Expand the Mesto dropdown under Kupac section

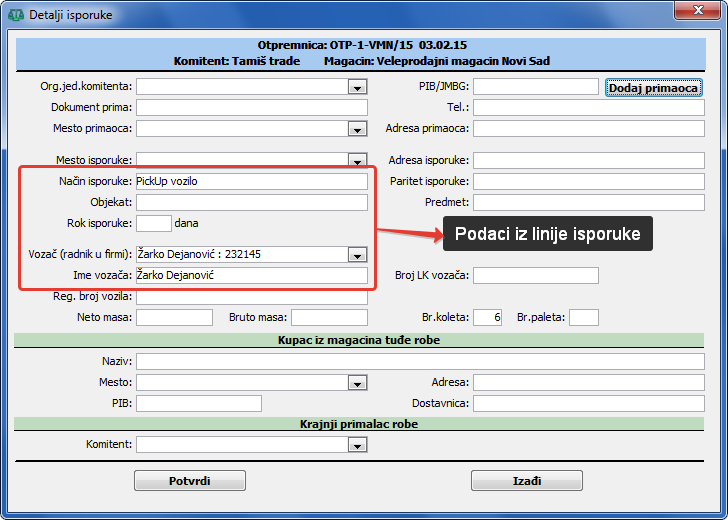coord(357,383)
